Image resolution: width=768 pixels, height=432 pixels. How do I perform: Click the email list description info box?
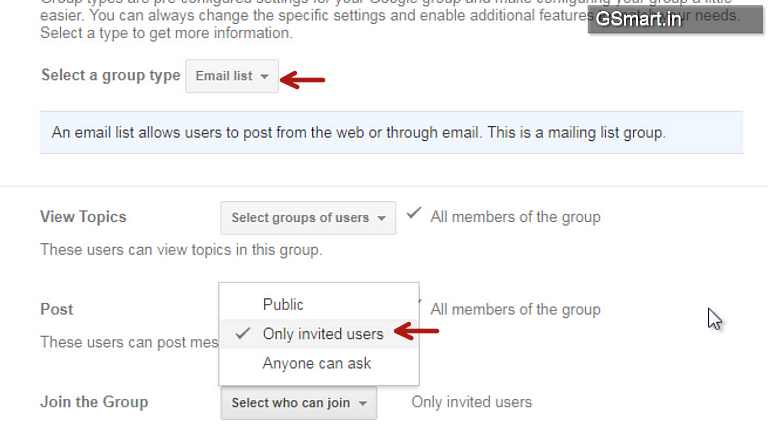coord(391,133)
